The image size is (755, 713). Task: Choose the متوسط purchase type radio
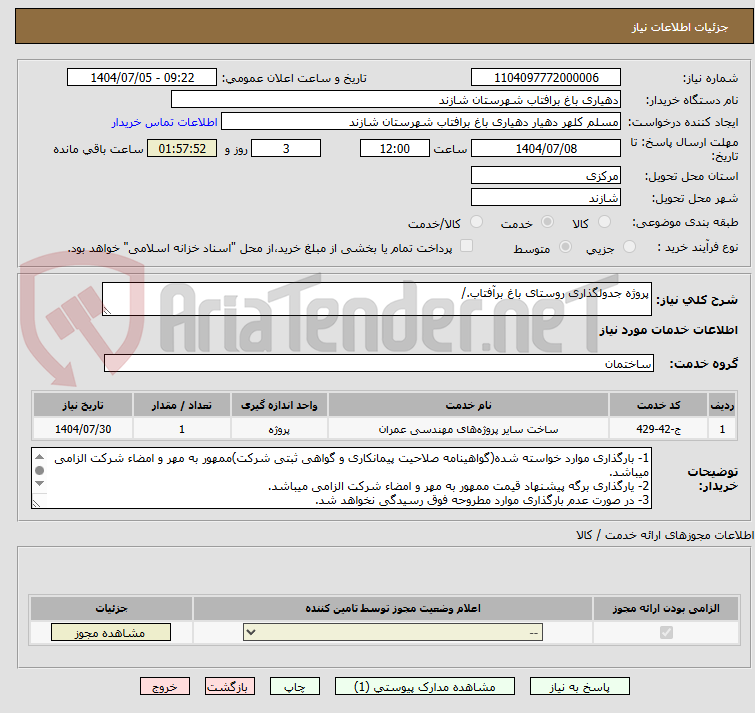[566, 247]
